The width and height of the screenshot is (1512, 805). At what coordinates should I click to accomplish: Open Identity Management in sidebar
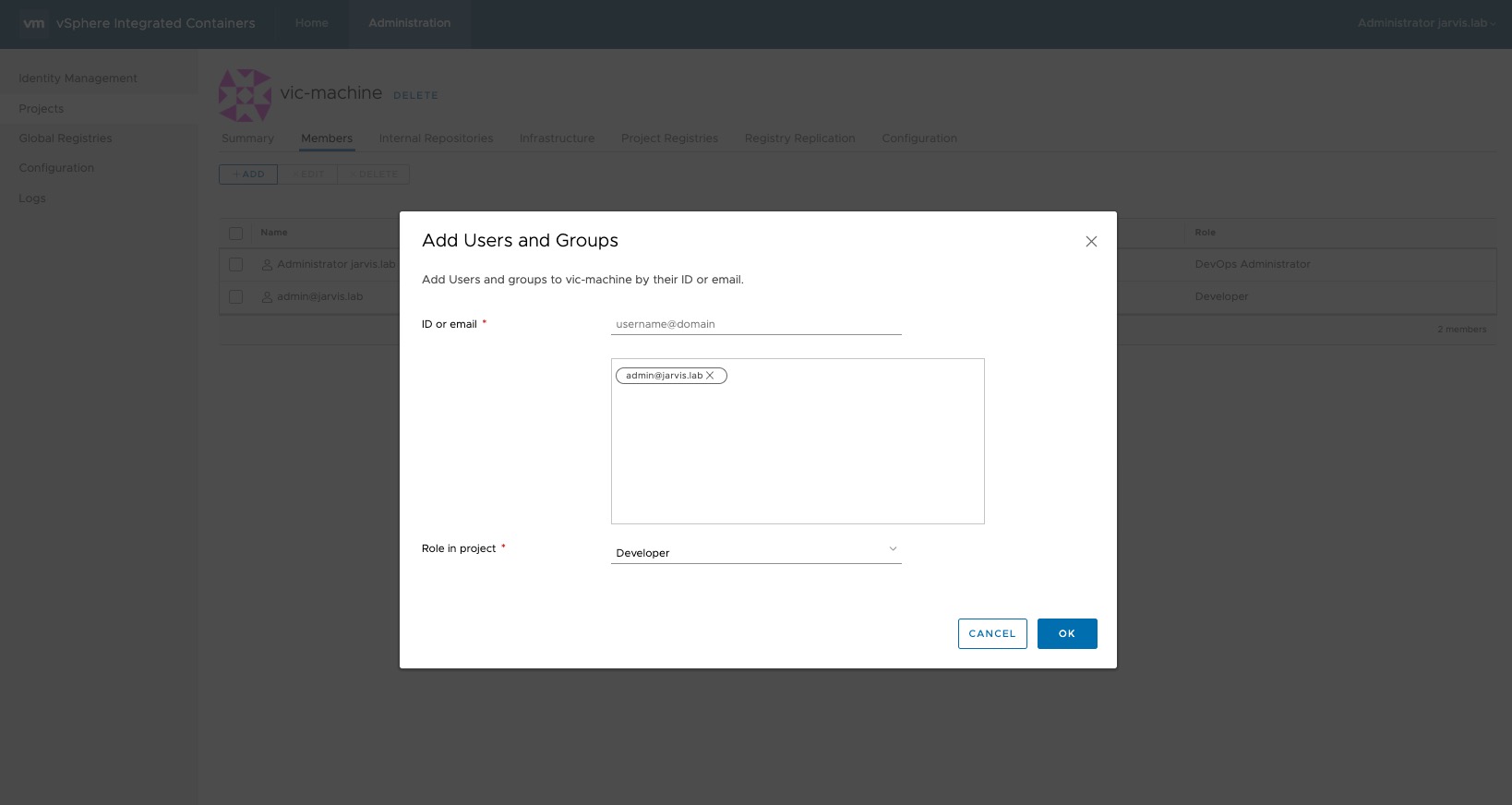point(78,78)
